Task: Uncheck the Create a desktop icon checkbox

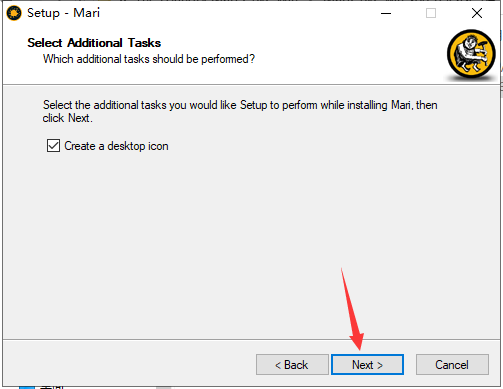Action: 53,146
